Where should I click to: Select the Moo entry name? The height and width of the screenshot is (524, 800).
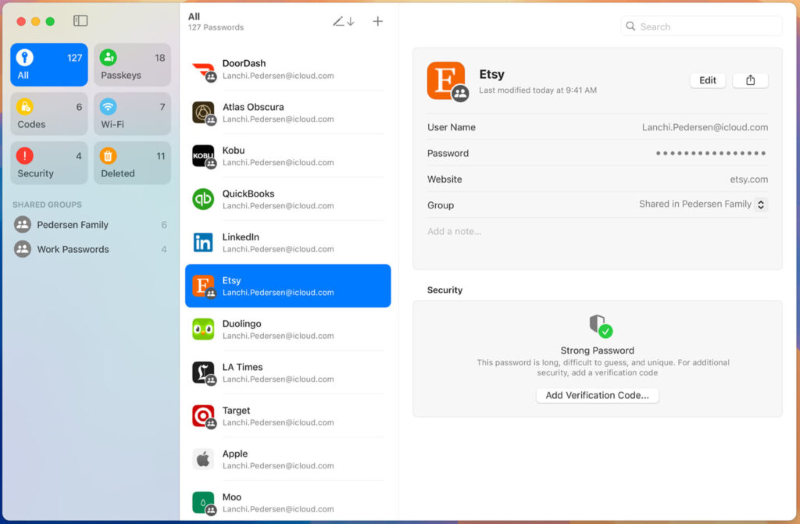click(232, 497)
